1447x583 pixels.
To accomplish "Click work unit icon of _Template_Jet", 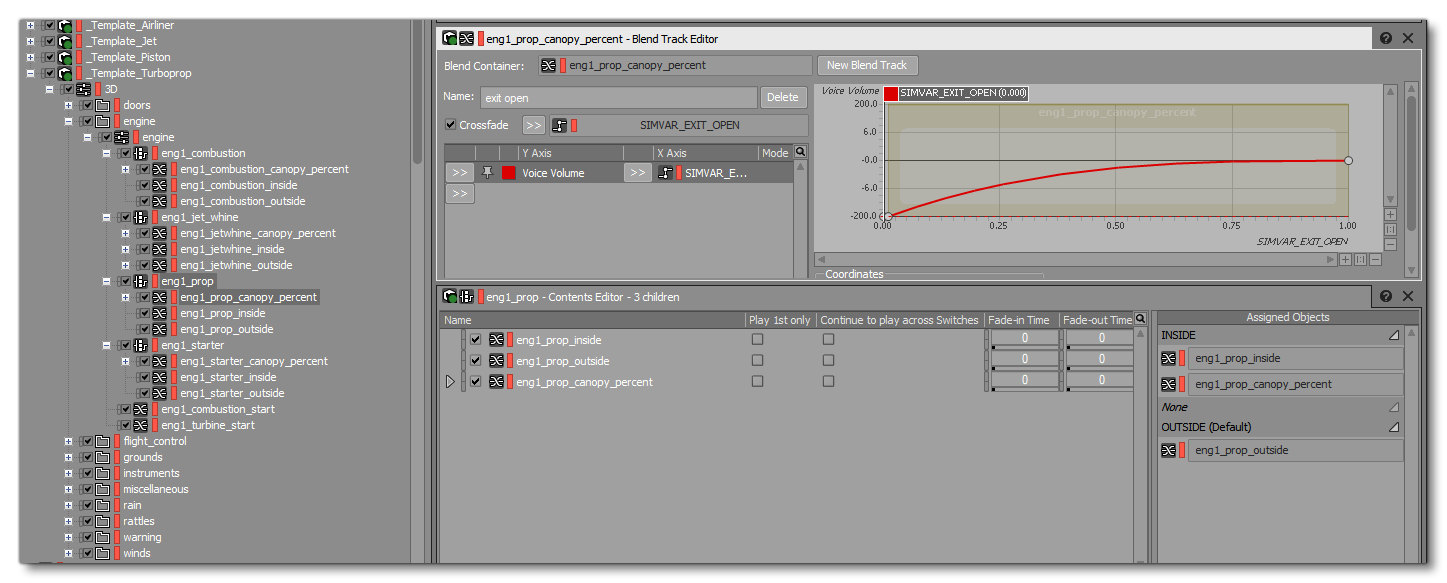I will 65,41.
